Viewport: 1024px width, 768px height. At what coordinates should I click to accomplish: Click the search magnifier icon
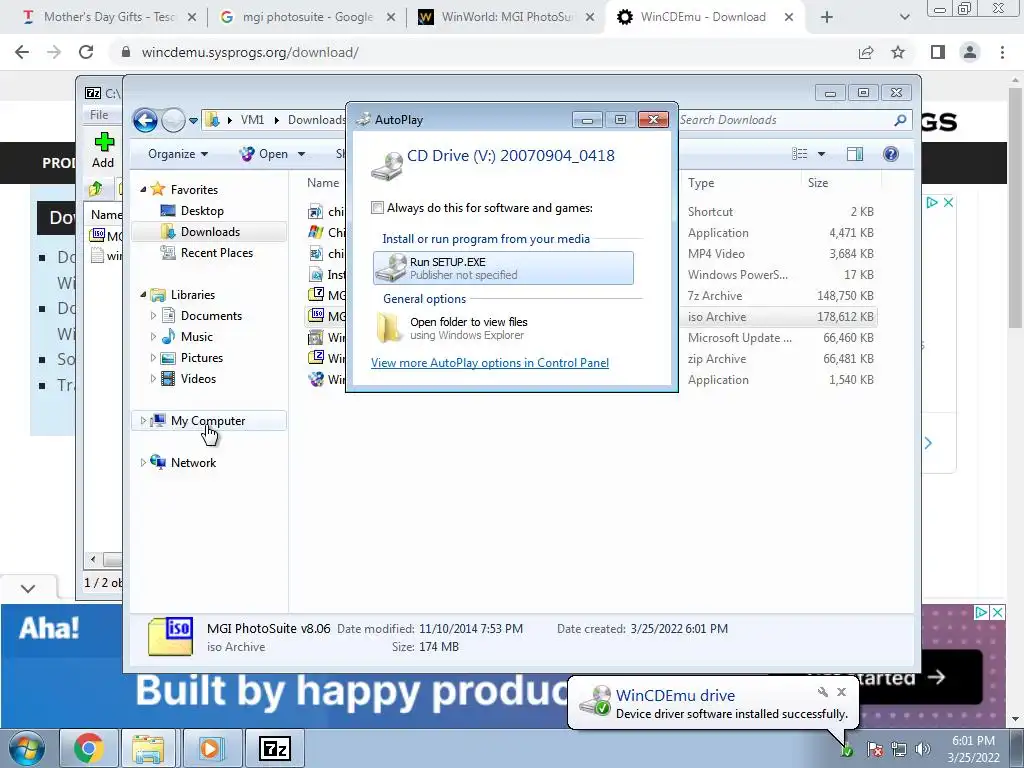pyautogui.click(x=901, y=120)
